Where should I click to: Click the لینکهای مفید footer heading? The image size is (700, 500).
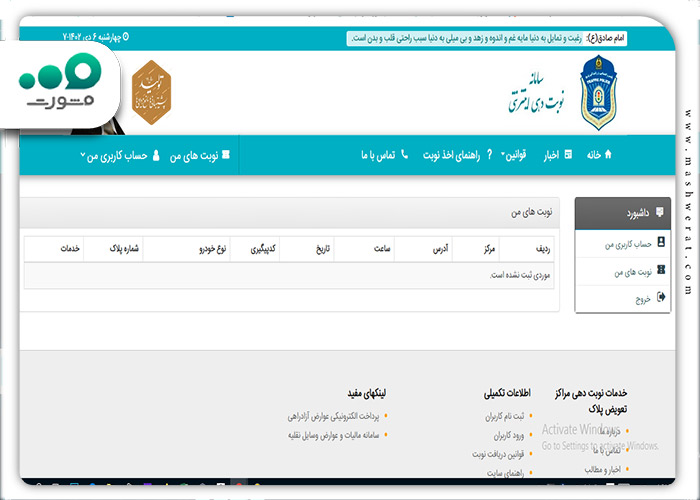coord(367,393)
